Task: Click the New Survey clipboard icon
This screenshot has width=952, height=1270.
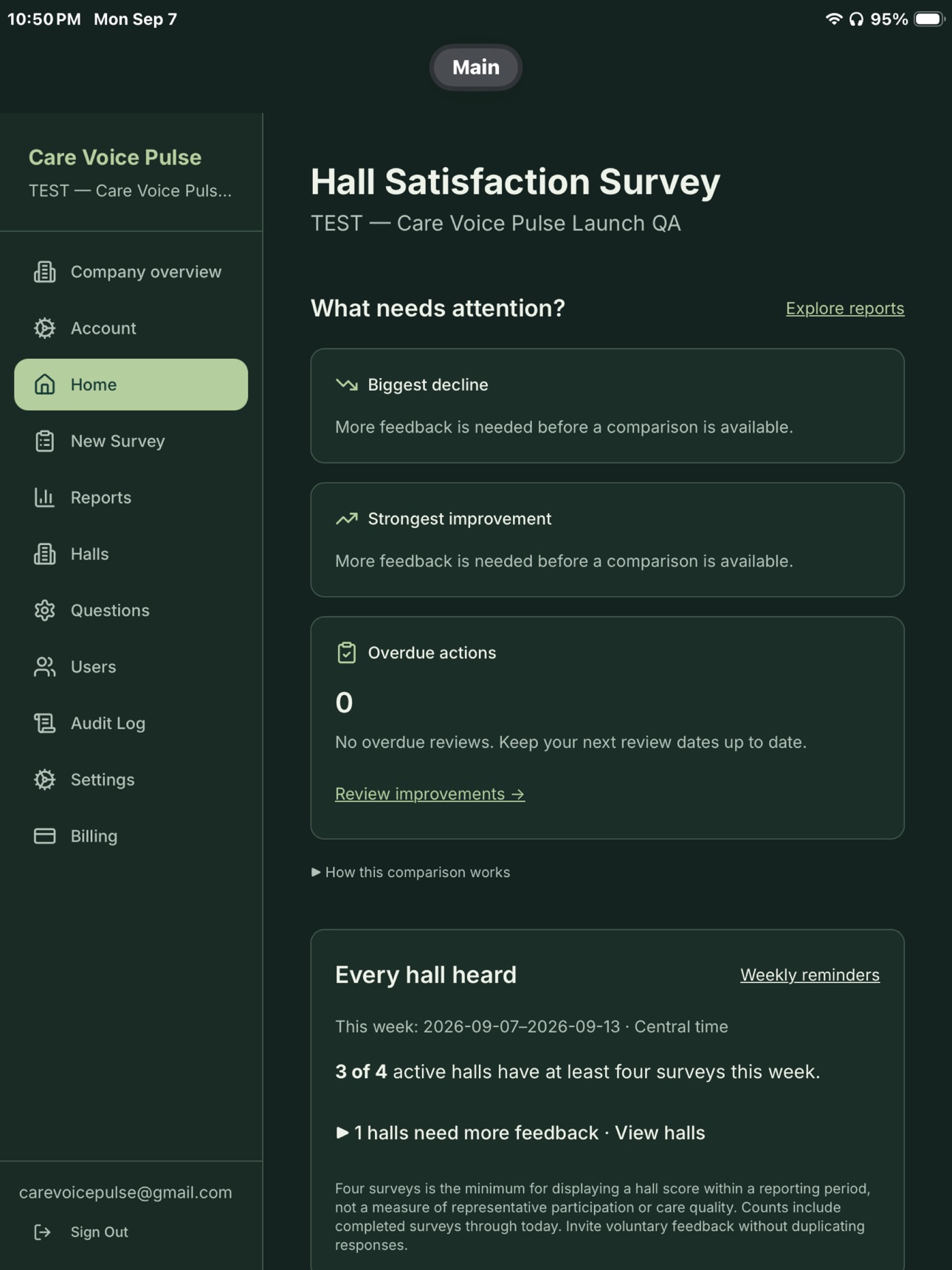Action: [44, 441]
